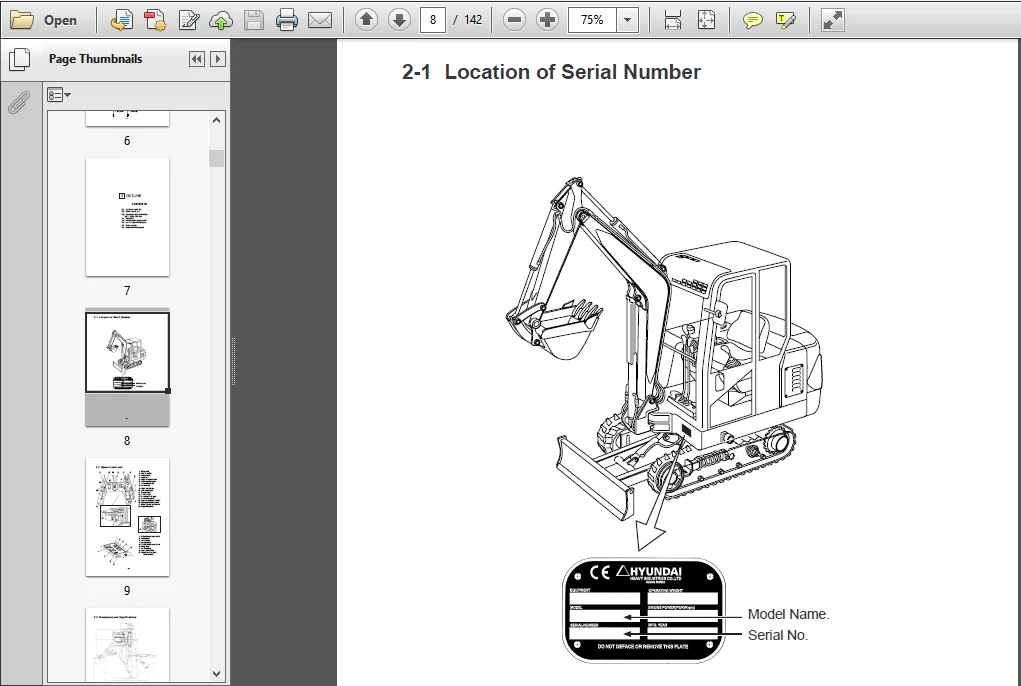Click the 75% zoom level field
The height and width of the screenshot is (686, 1021).
[x=593, y=20]
